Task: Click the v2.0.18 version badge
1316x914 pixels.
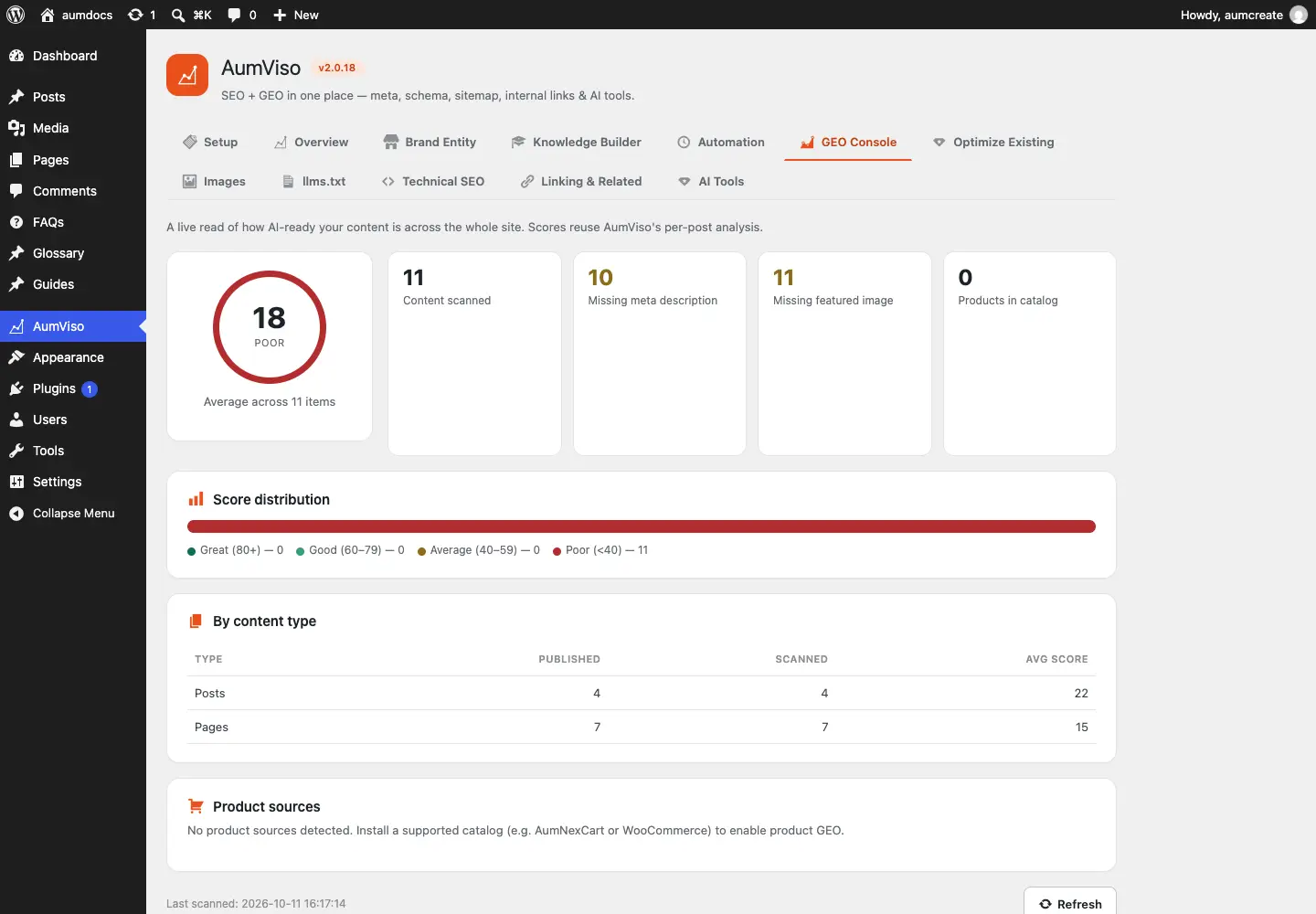Action: [336, 68]
